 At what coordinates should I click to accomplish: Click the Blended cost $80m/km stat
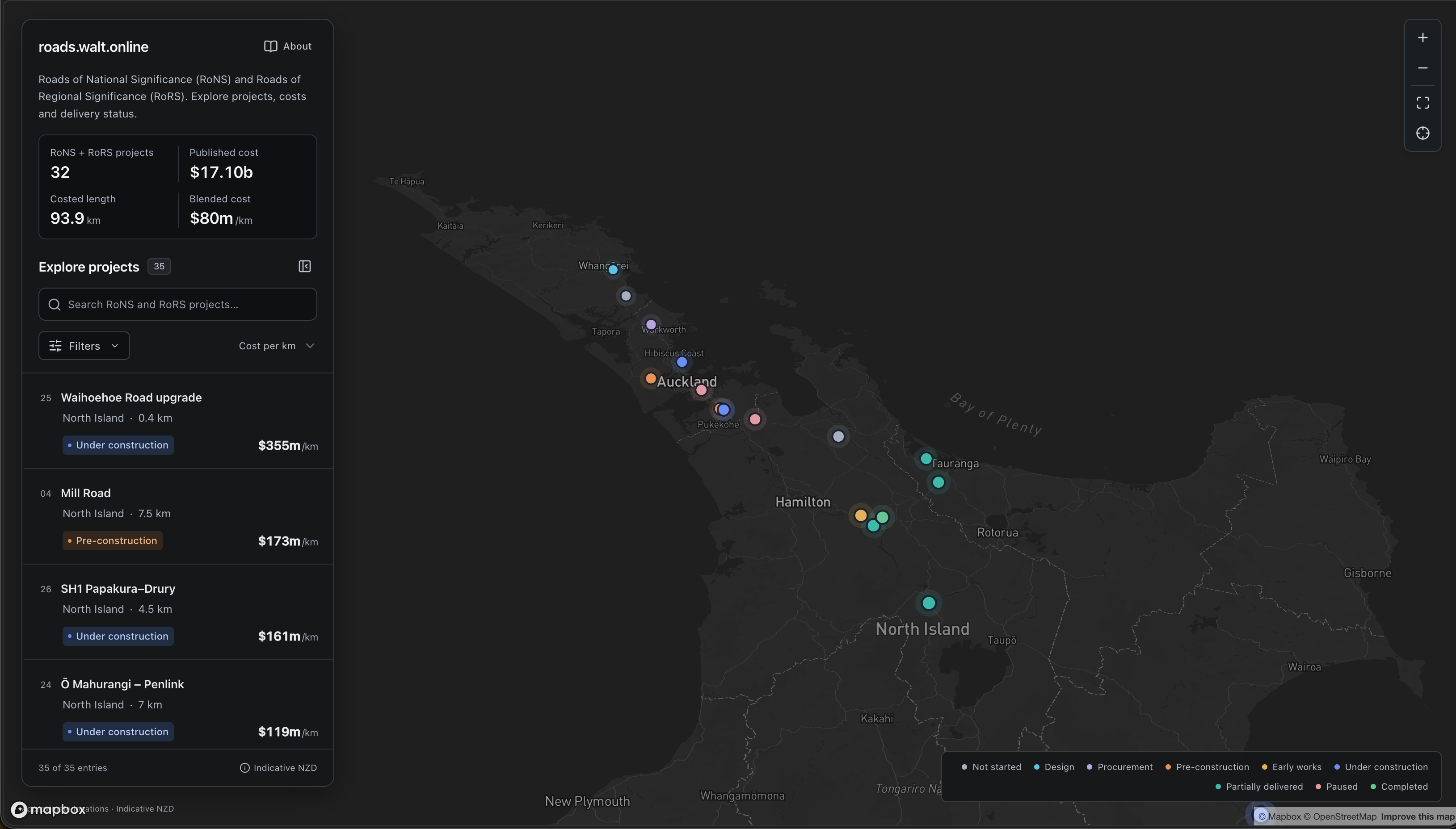click(x=221, y=211)
